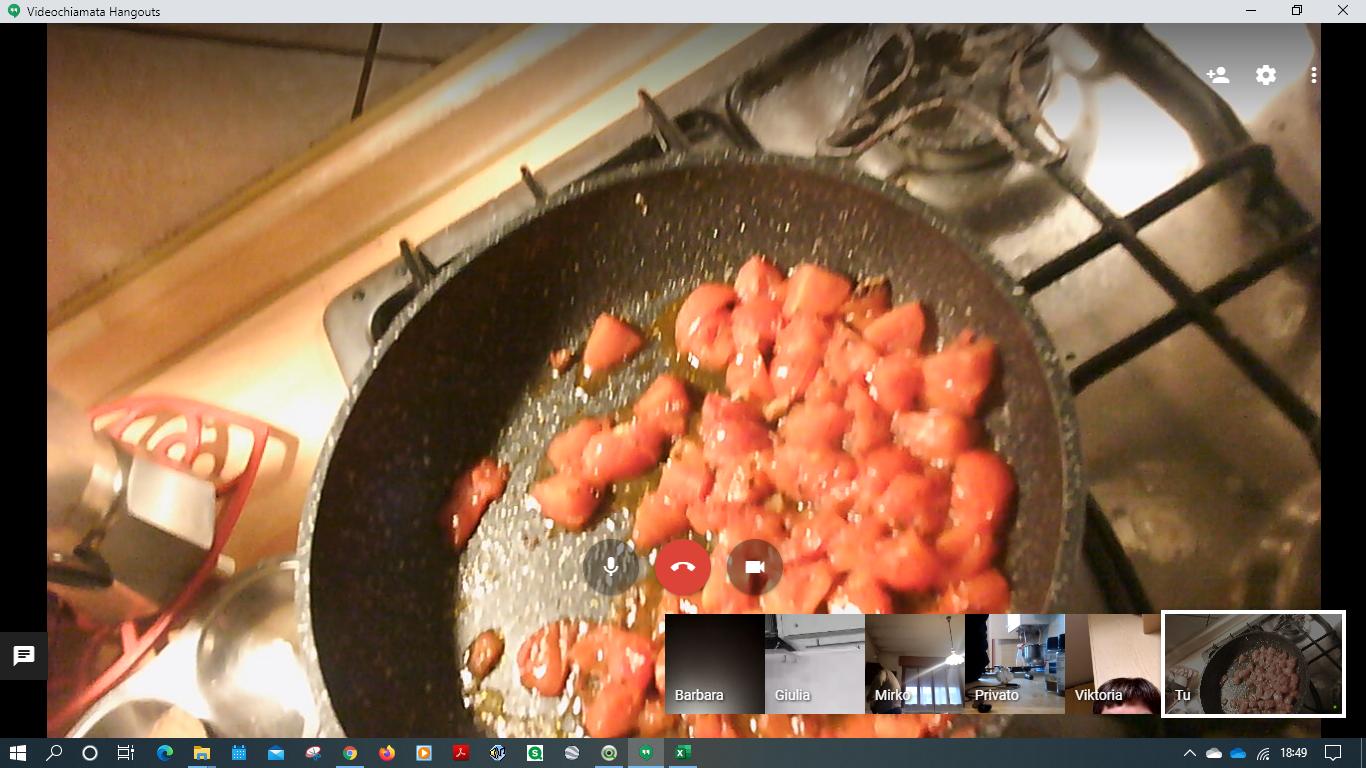Select Viktoria's video thumbnail
The height and width of the screenshot is (768, 1366).
[x=1113, y=664]
